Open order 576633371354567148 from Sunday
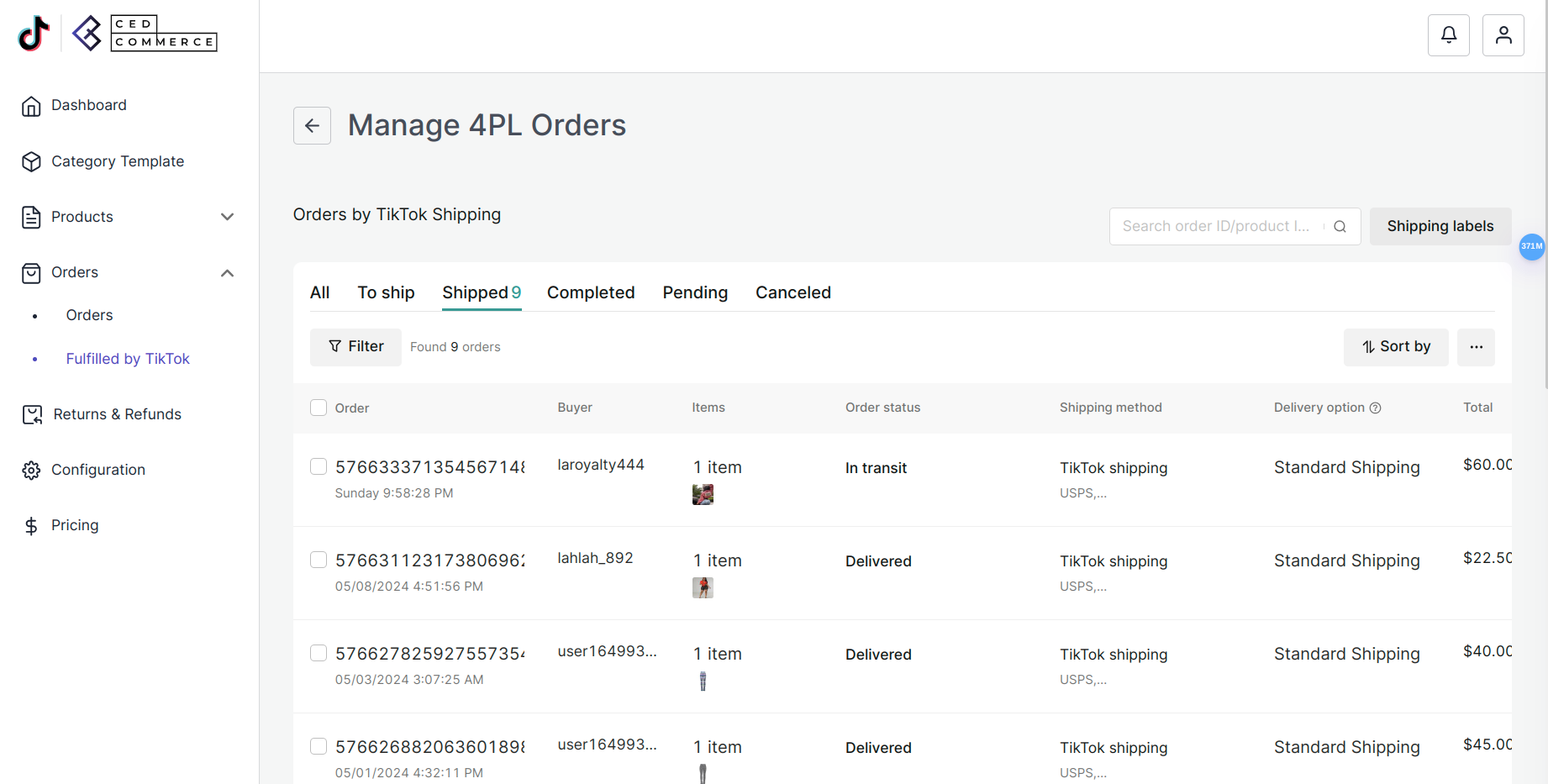This screenshot has width=1548, height=784. [429, 467]
